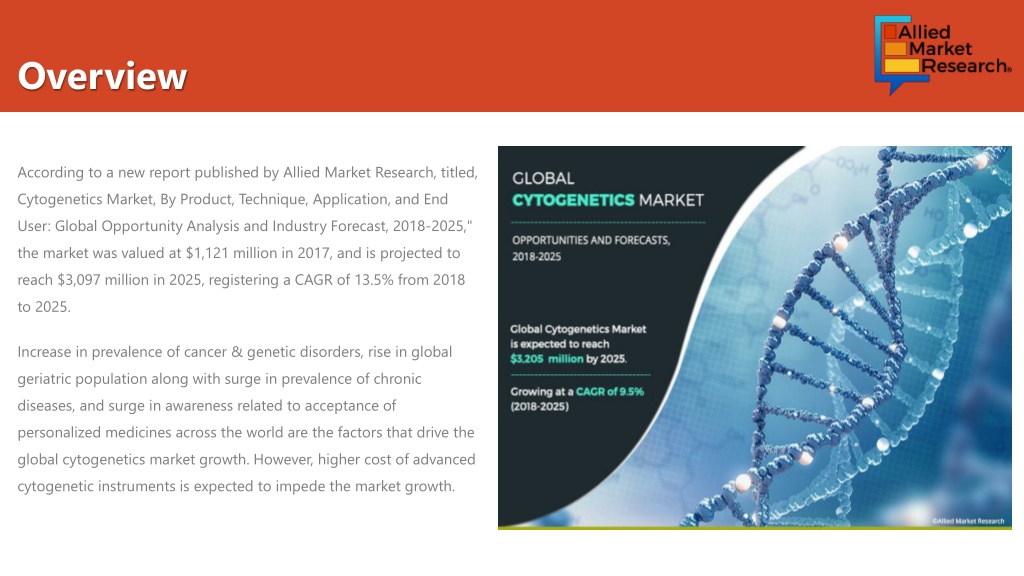Click 'OPPORTUNITIES AND FORECASTS, 2018-2025' text
1024x576 pixels.
pos(591,248)
